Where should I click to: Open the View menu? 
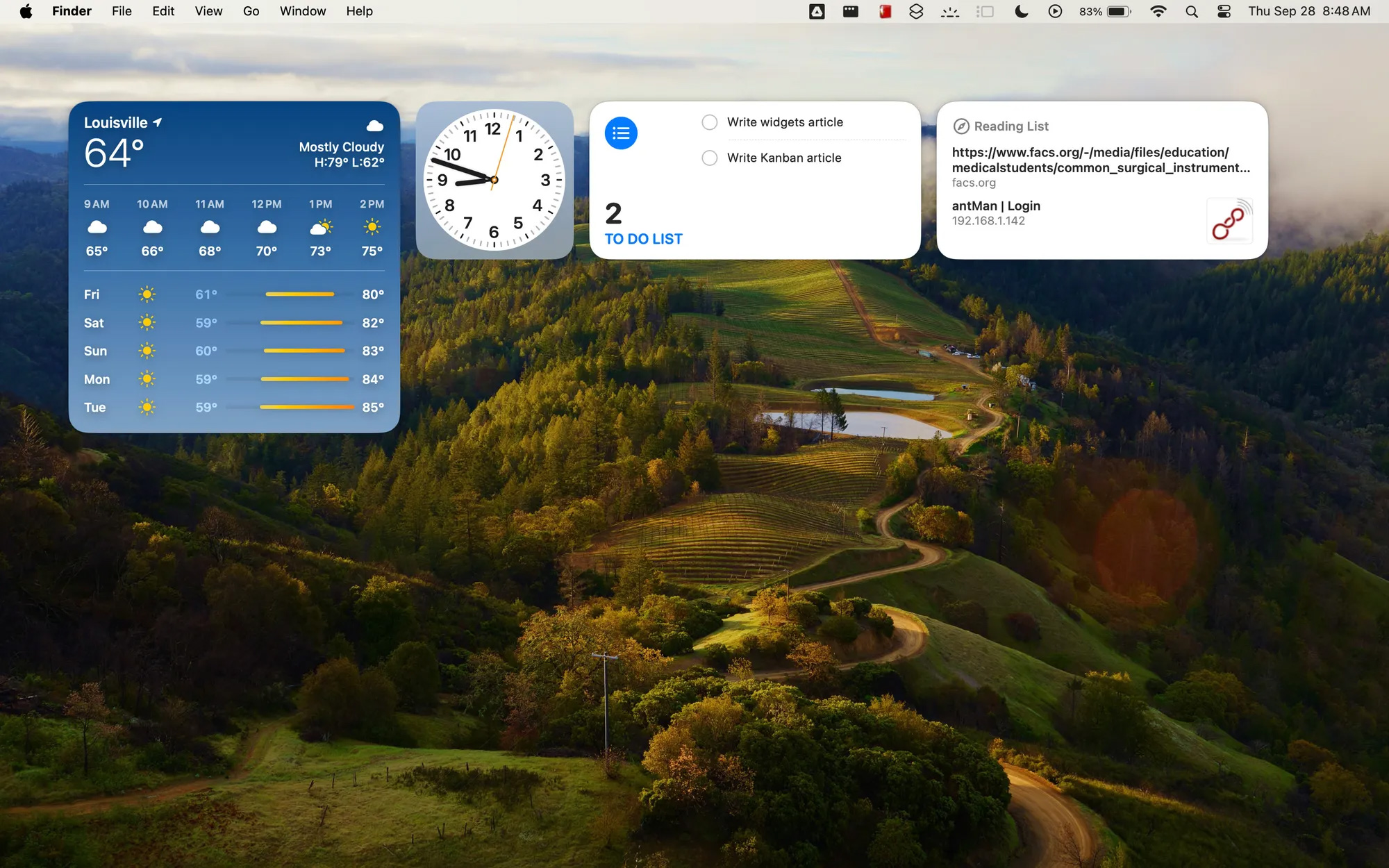point(208,11)
